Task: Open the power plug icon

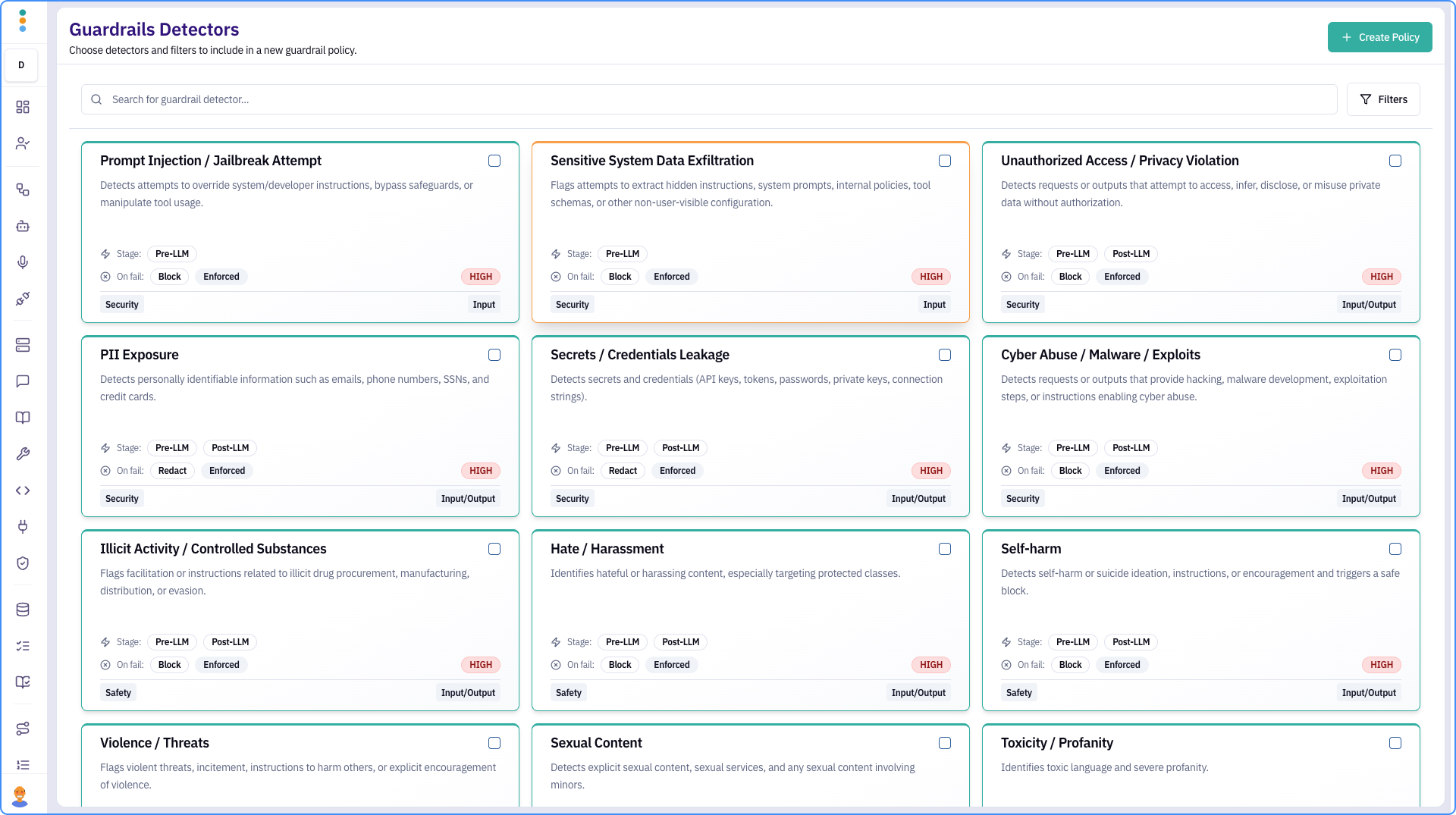Action: pos(23,527)
